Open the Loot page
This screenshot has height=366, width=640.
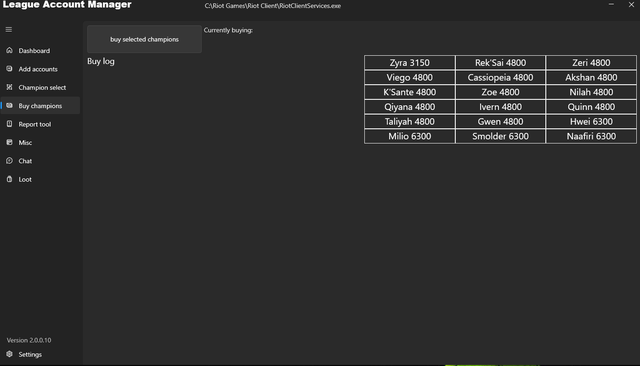[x=40, y=179]
